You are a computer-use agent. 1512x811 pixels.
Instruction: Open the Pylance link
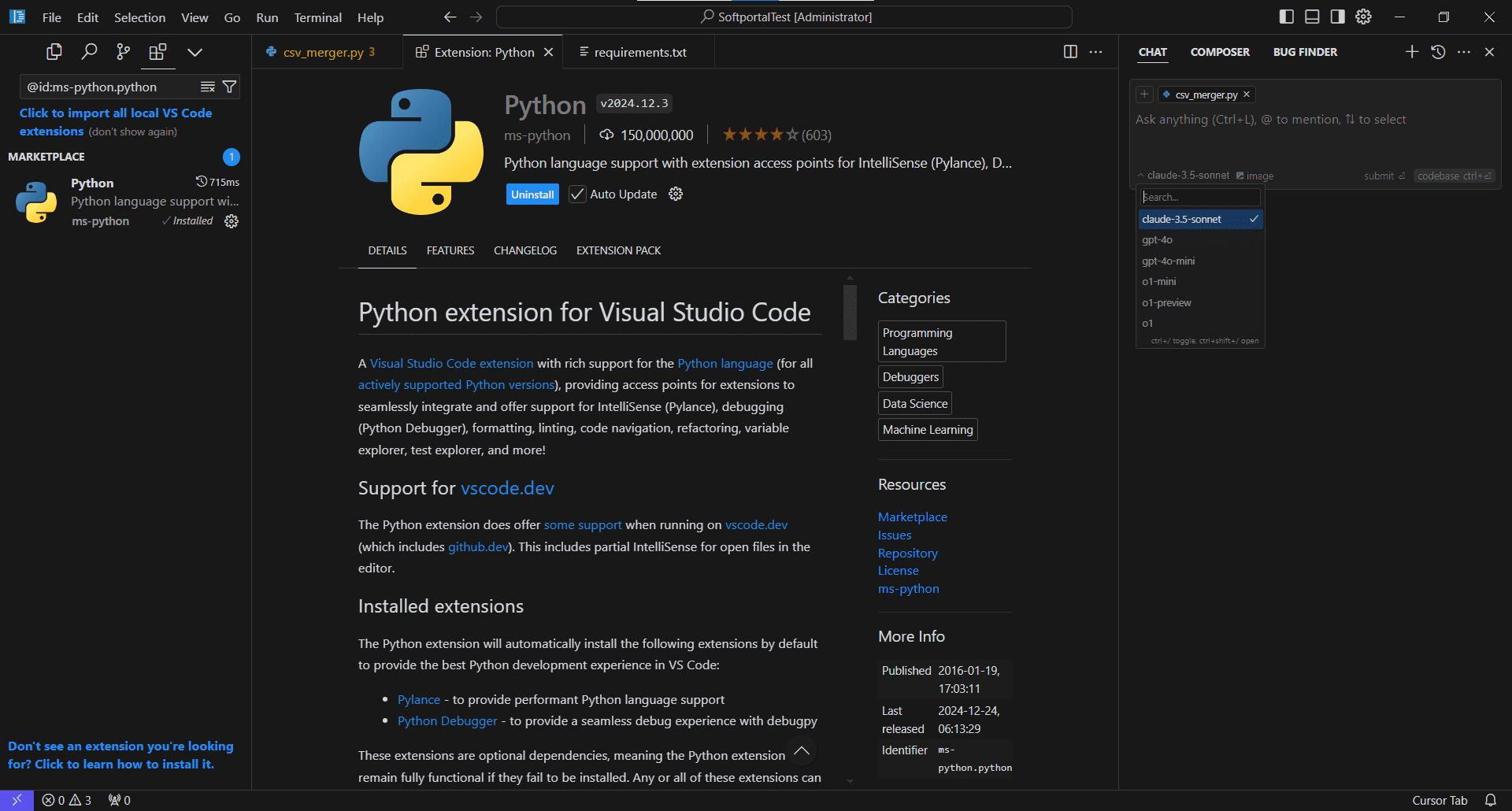tap(419, 699)
